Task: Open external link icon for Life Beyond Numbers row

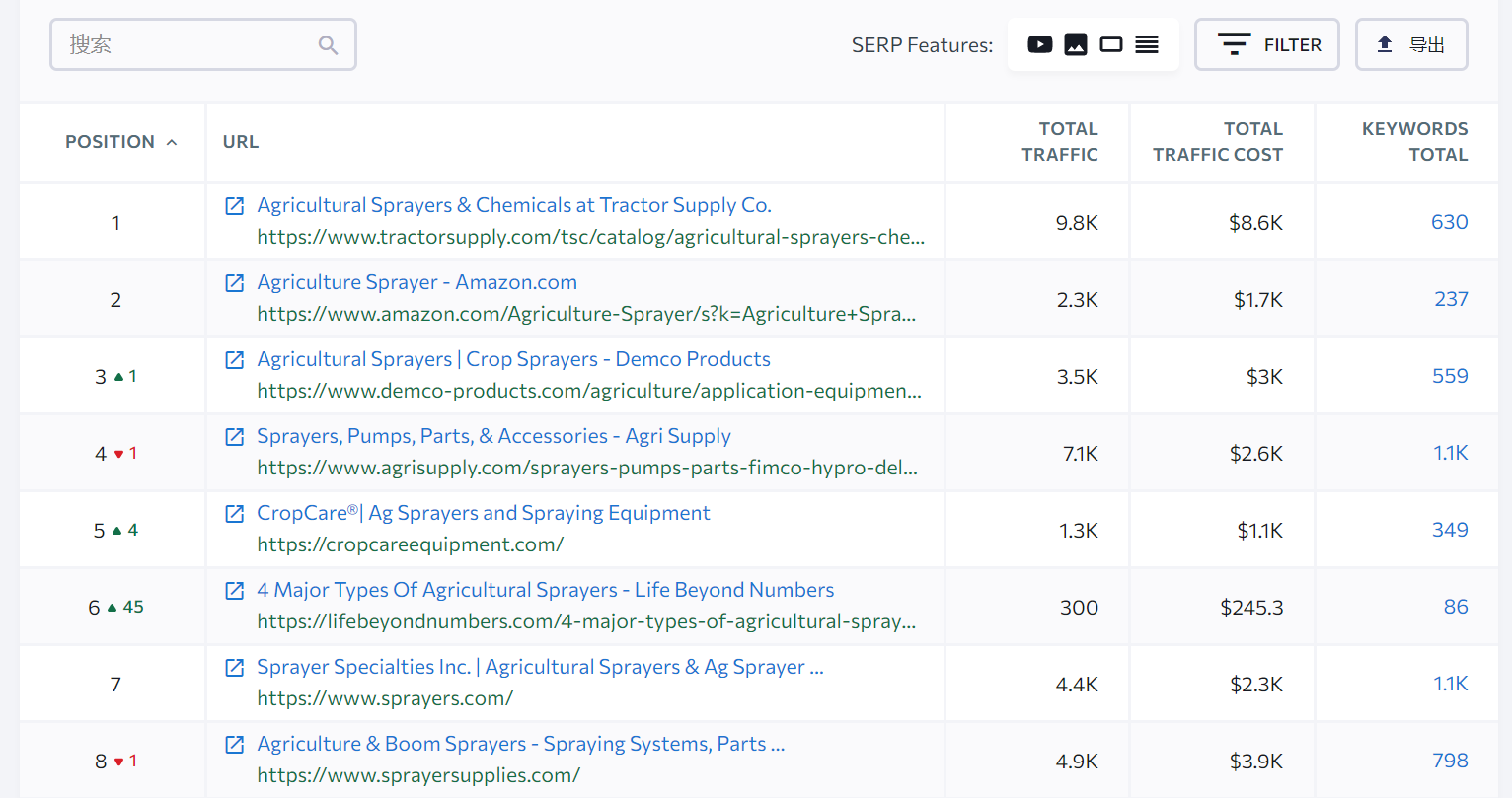Action: (x=235, y=590)
